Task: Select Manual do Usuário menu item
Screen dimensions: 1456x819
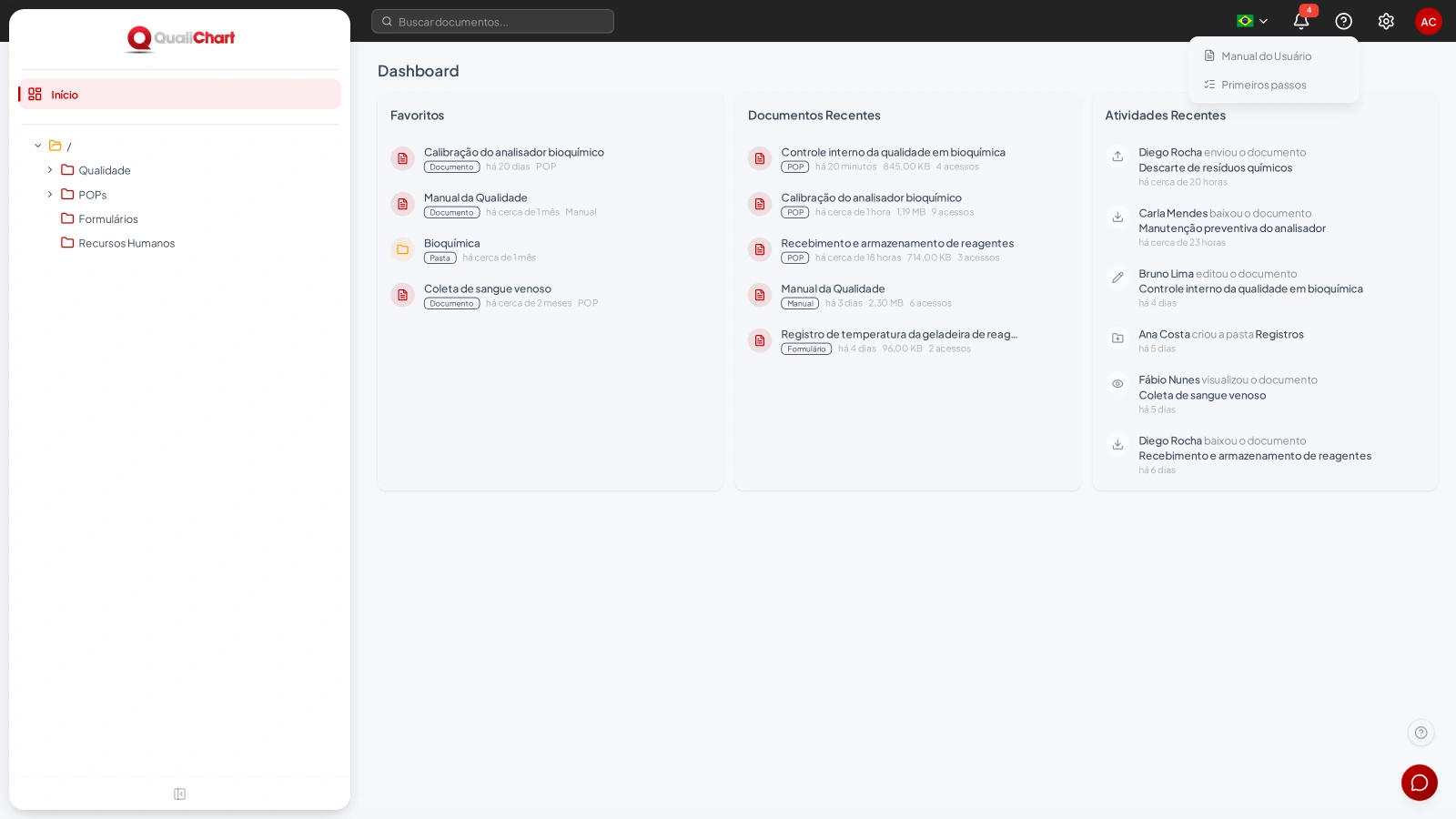Action: [1274, 56]
